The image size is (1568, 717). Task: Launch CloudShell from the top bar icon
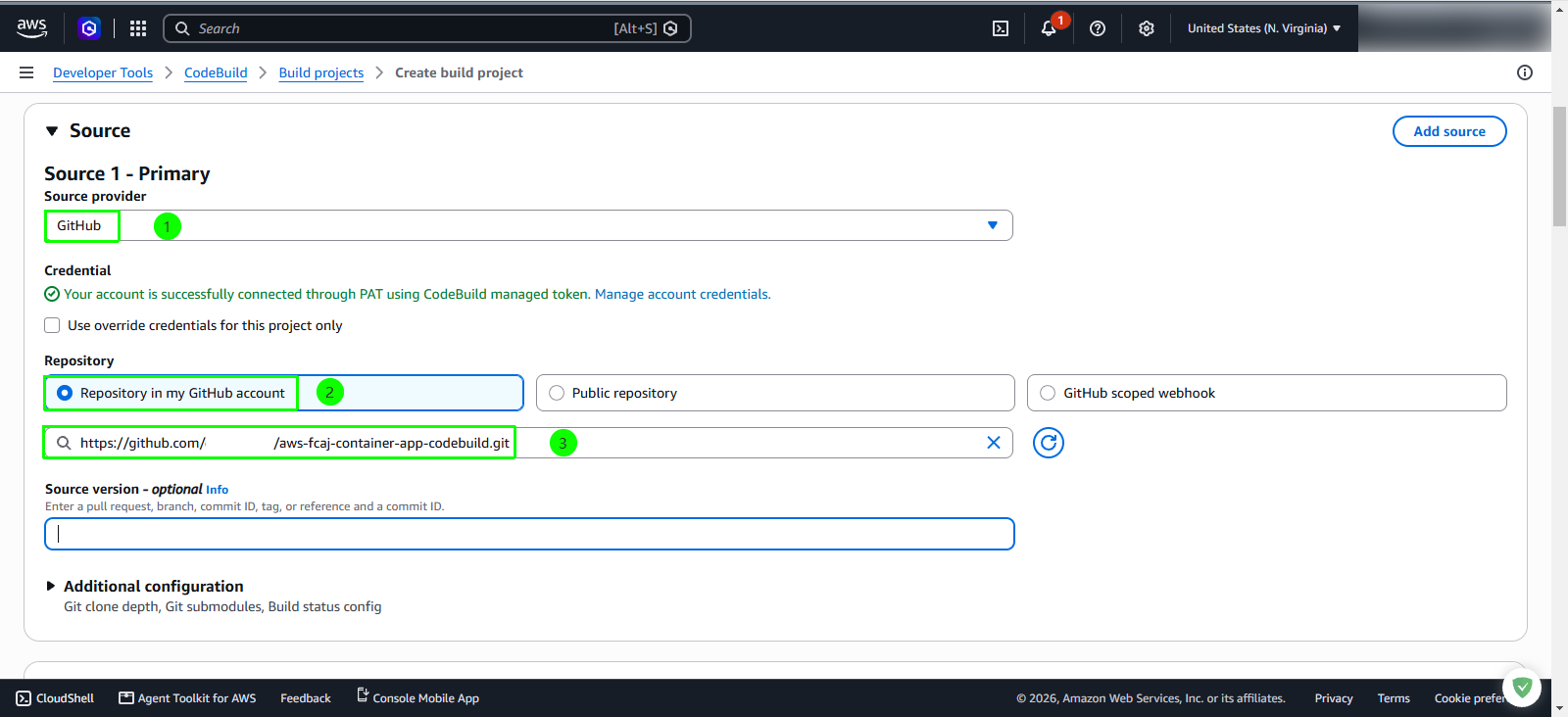pos(1001,28)
